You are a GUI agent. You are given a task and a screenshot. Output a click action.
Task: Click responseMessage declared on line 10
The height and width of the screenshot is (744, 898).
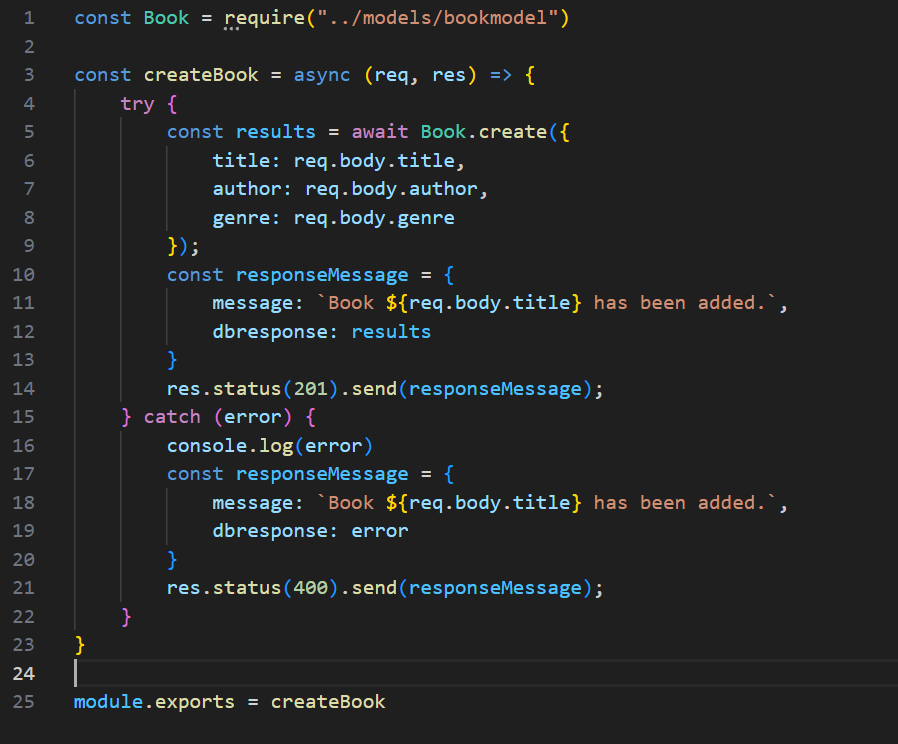322,275
